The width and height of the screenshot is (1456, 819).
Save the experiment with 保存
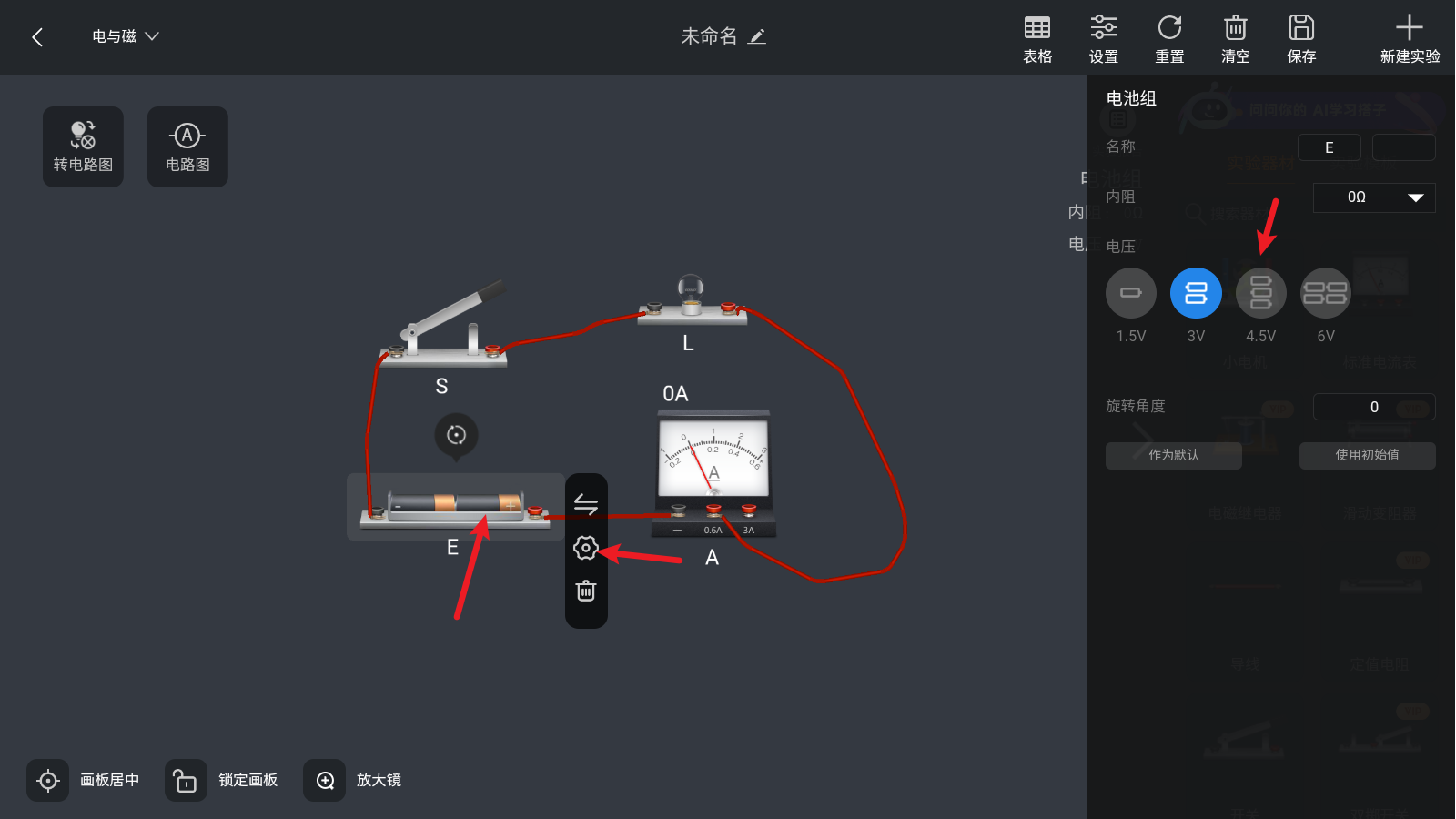[x=1301, y=39]
